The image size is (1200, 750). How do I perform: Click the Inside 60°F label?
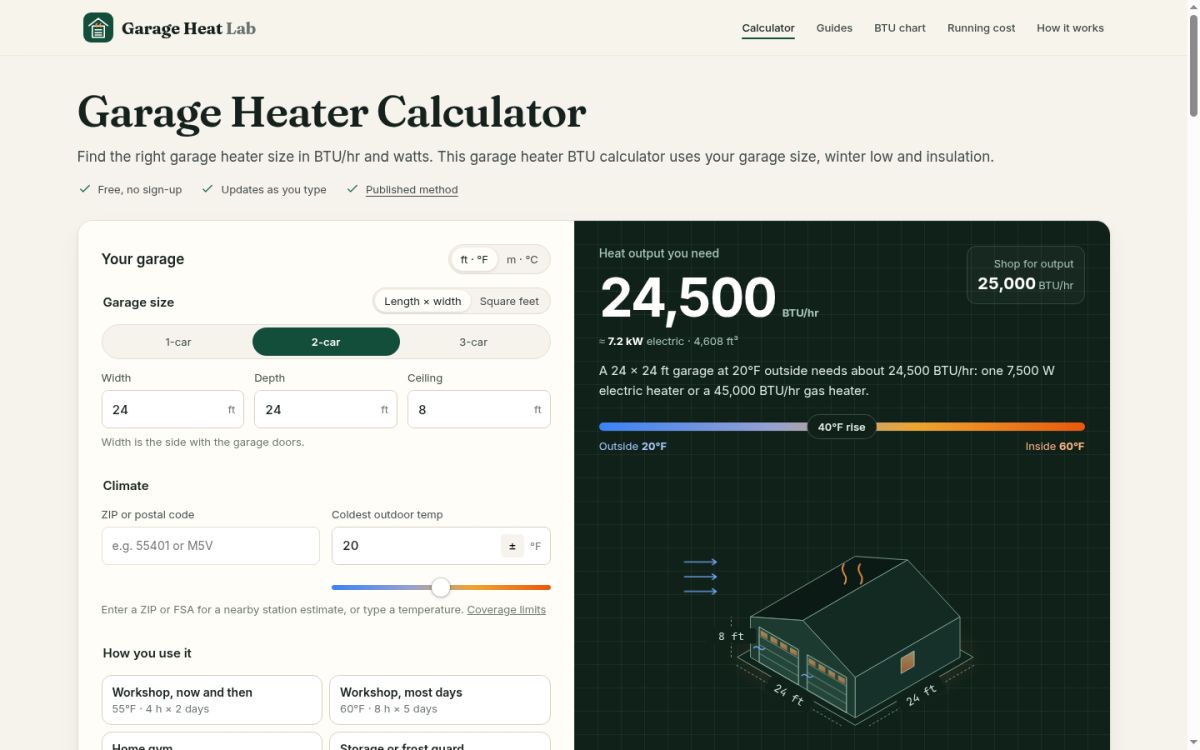[1055, 446]
